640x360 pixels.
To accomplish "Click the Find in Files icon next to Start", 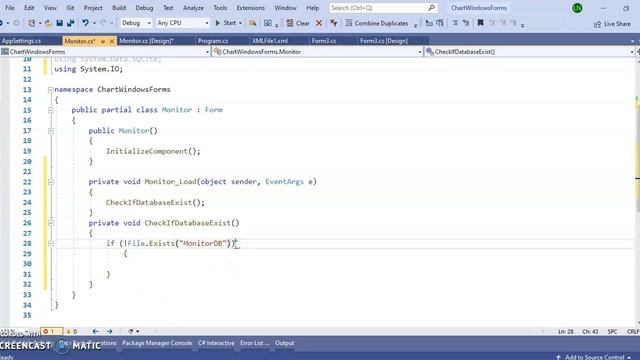I will click(x=253, y=23).
